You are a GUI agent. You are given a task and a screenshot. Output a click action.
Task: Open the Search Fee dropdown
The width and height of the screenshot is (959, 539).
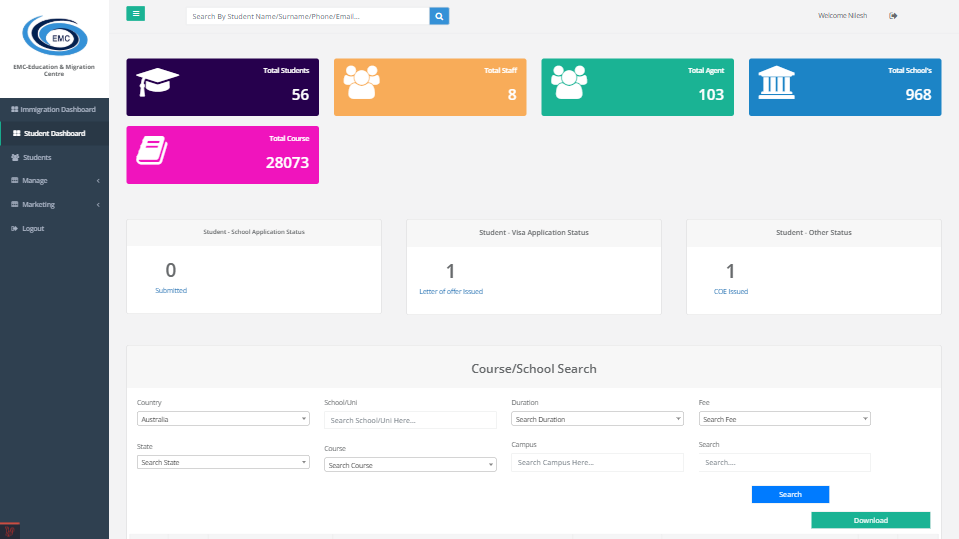[785, 419]
